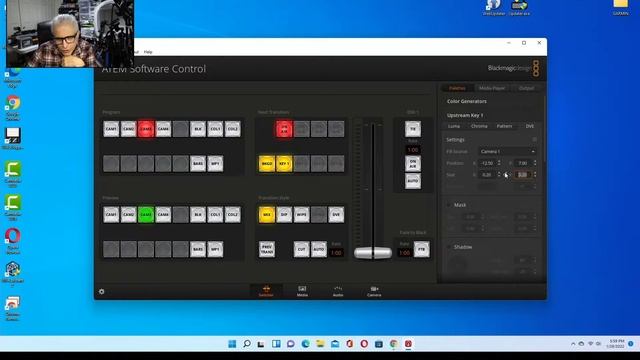Open taskbar Search magnifier

click(247, 344)
